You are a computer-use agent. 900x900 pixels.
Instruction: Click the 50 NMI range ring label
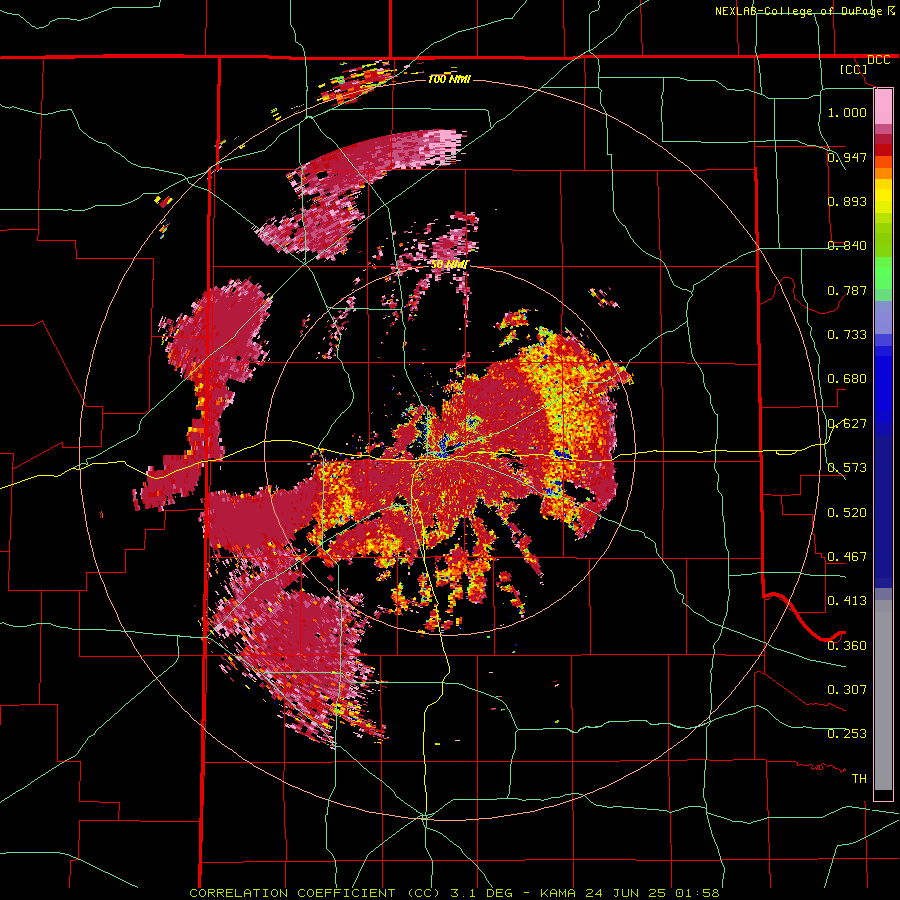pyautogui.click(x=449, y=265)
